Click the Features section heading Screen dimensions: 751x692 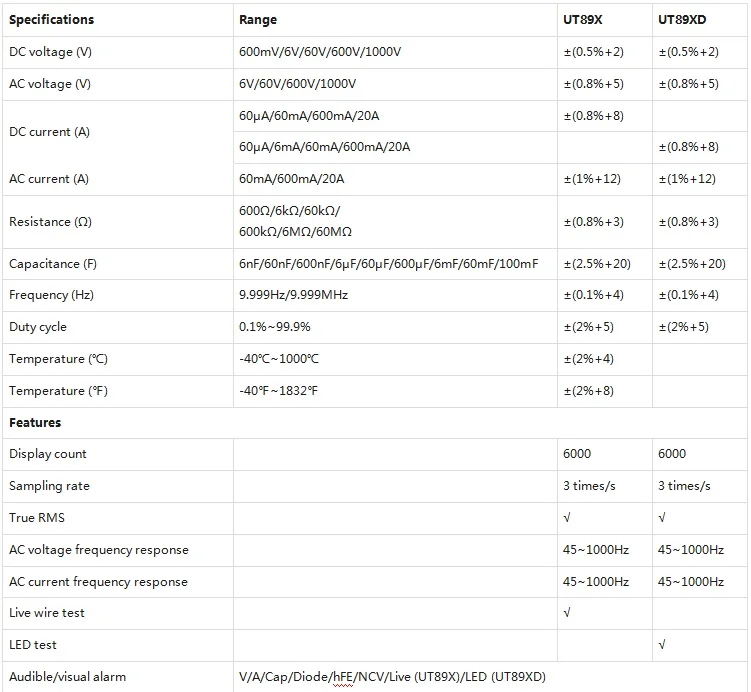35,422
